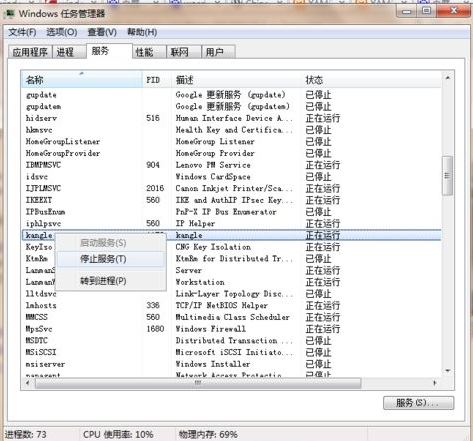Image resolution: width=473 pixels, height=441 pixels.
Task: Click the Windows CardSpace description
Action: (x=213, y=177)
